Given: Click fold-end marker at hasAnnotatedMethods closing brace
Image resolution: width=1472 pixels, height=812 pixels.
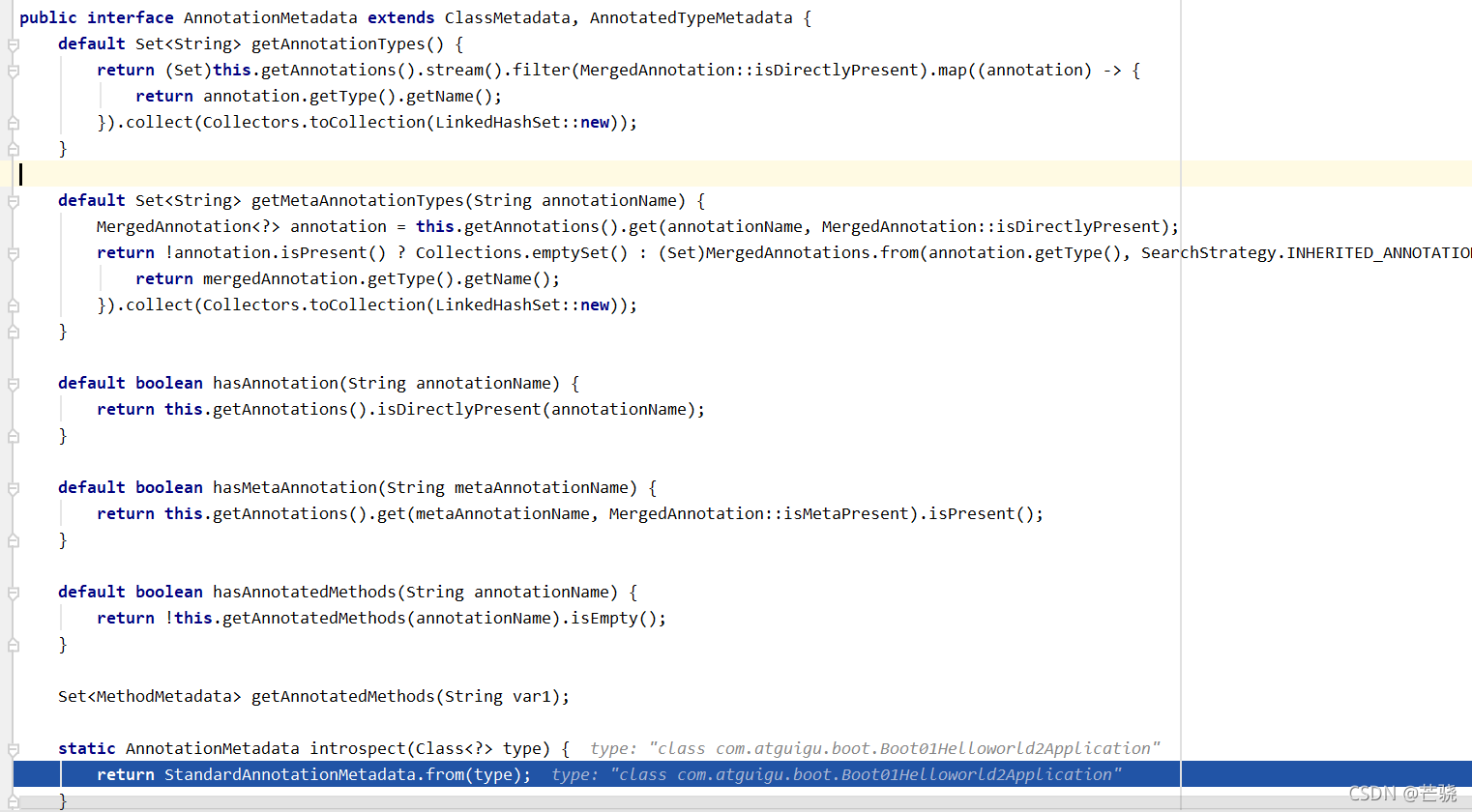Looking at the screenshot, I should point(14,645).
